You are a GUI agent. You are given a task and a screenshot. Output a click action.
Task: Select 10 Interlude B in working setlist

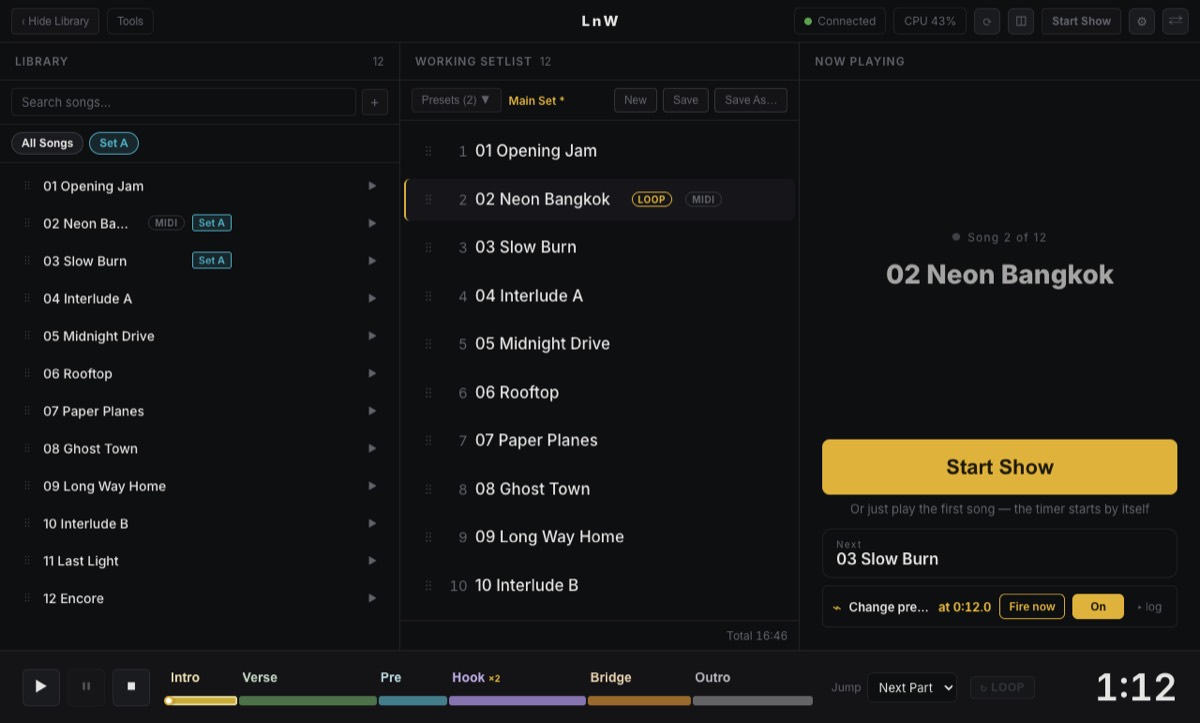[600, 585]
